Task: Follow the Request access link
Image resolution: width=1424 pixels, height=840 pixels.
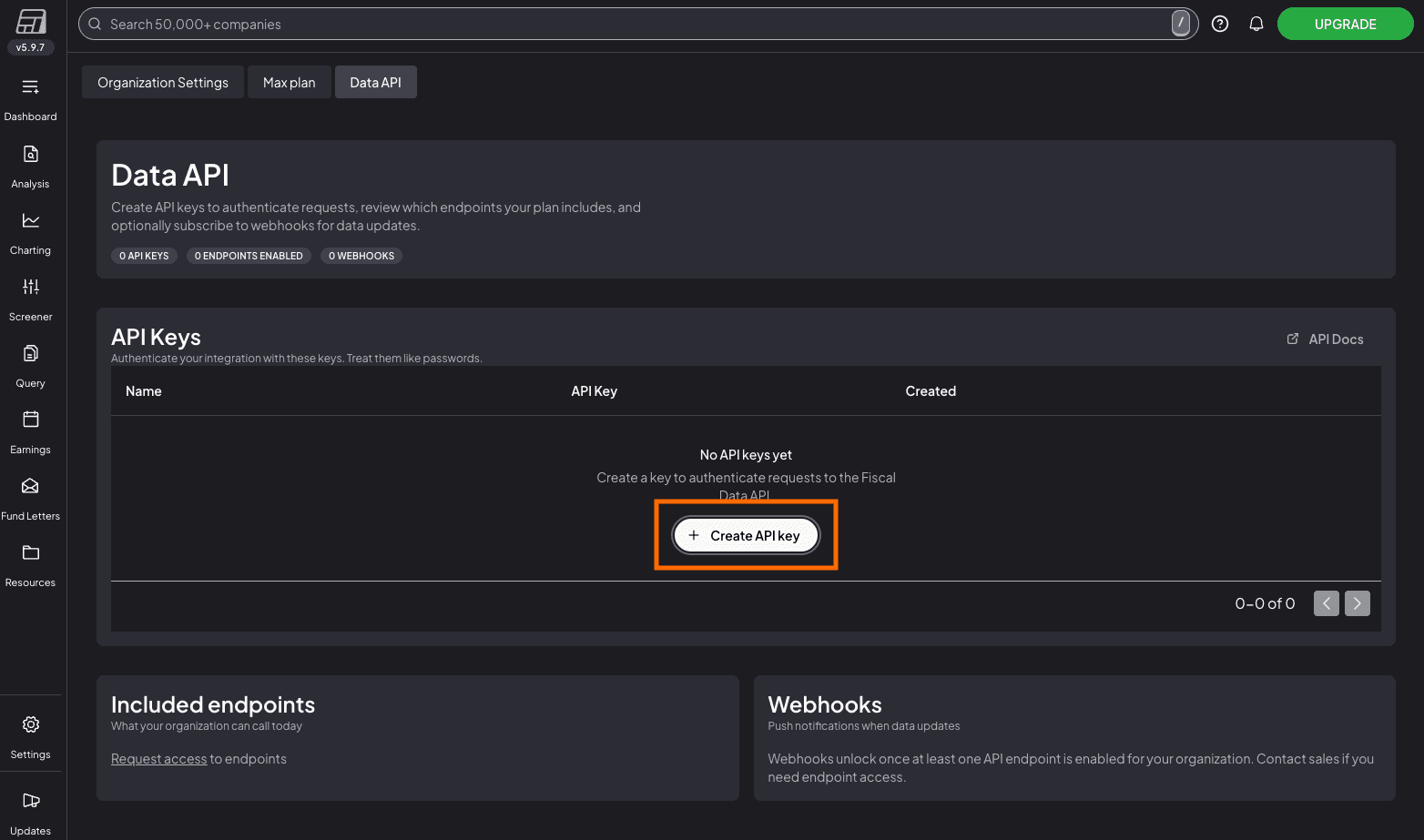Action: pyautogui.click(x=159, y=759)
